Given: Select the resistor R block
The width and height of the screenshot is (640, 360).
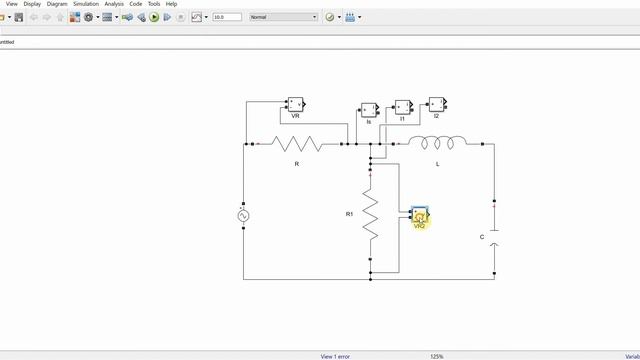Looking at the screenshot, I should pos(297,144).
